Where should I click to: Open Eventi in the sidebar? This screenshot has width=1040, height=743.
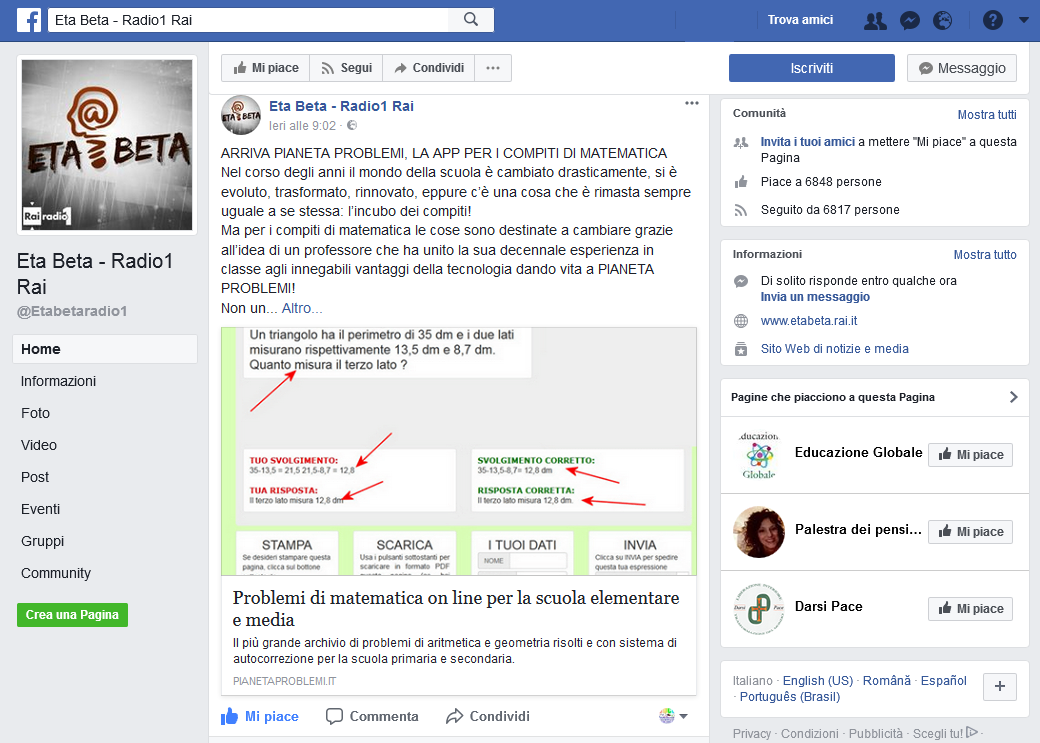[x=40, y=509]
